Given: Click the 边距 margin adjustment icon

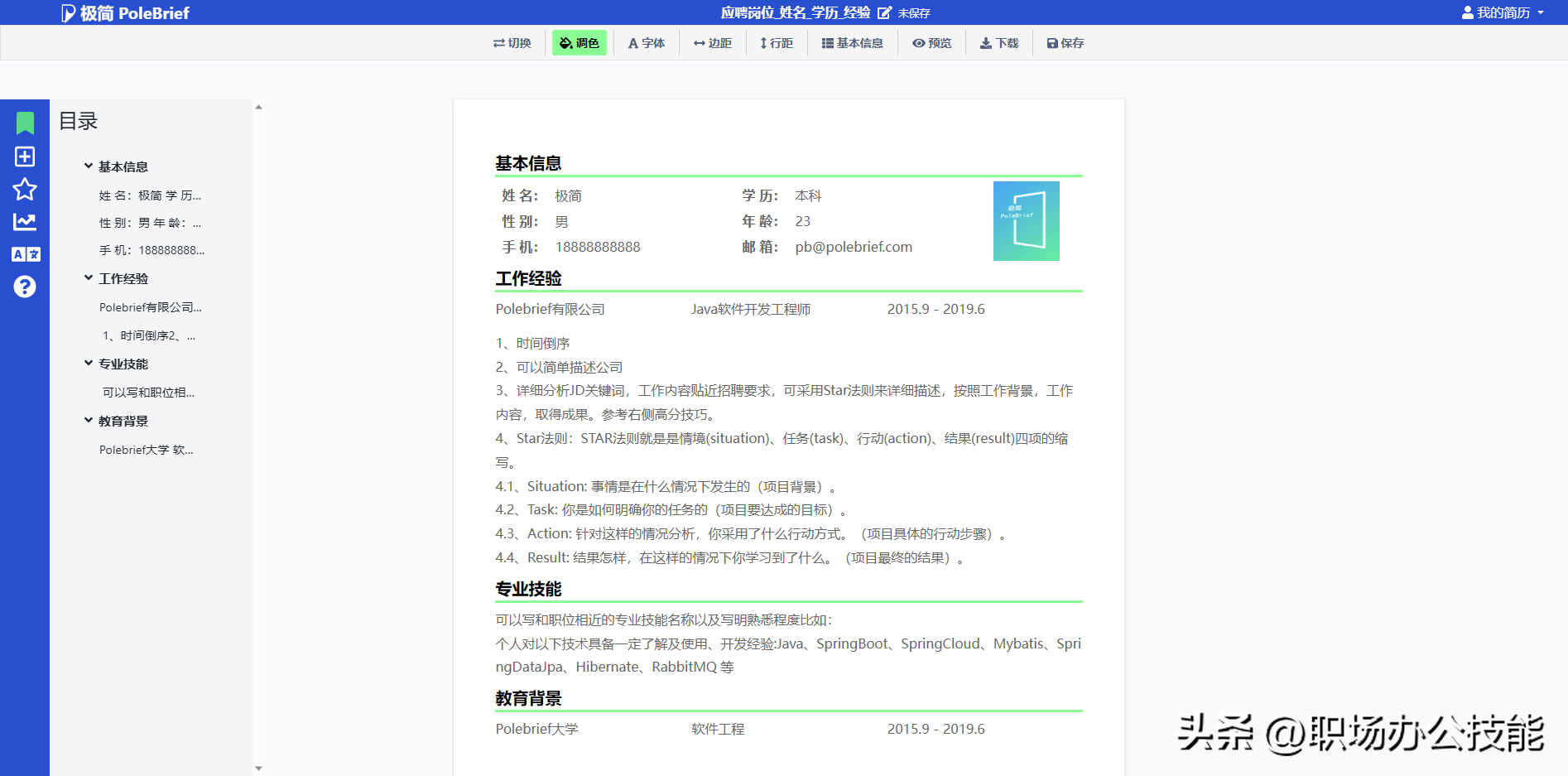Looking at the screenshot, I should tap(712, 42).
